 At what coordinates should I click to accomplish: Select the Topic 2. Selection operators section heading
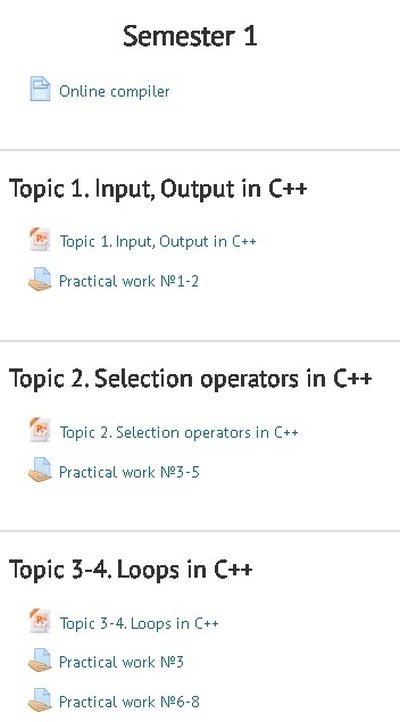coord(191,379)
